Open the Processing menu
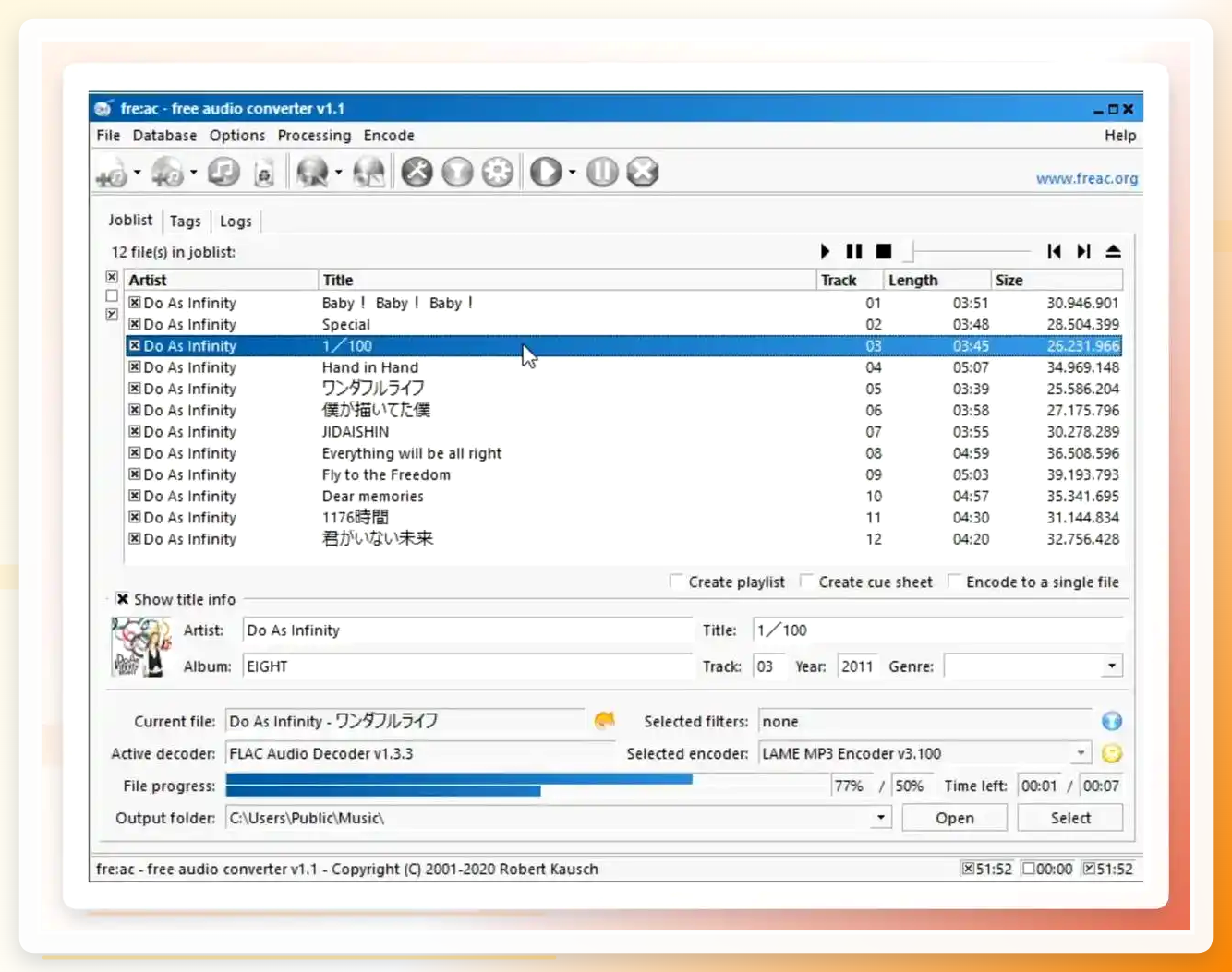The height and width of the screenshot is (972, 1232). click(x=314, y=136)
